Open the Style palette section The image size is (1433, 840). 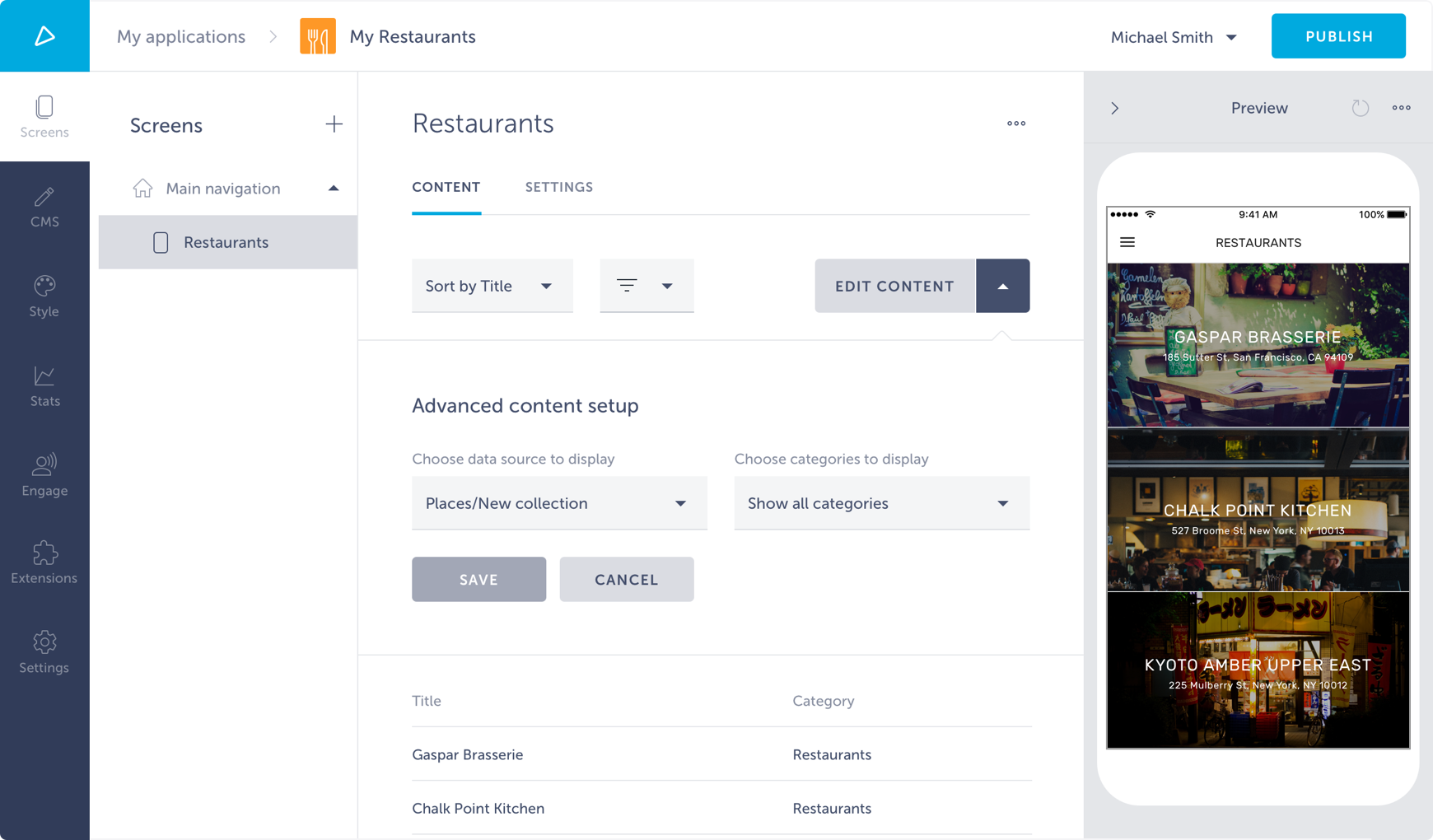click(x=44, y=296)
